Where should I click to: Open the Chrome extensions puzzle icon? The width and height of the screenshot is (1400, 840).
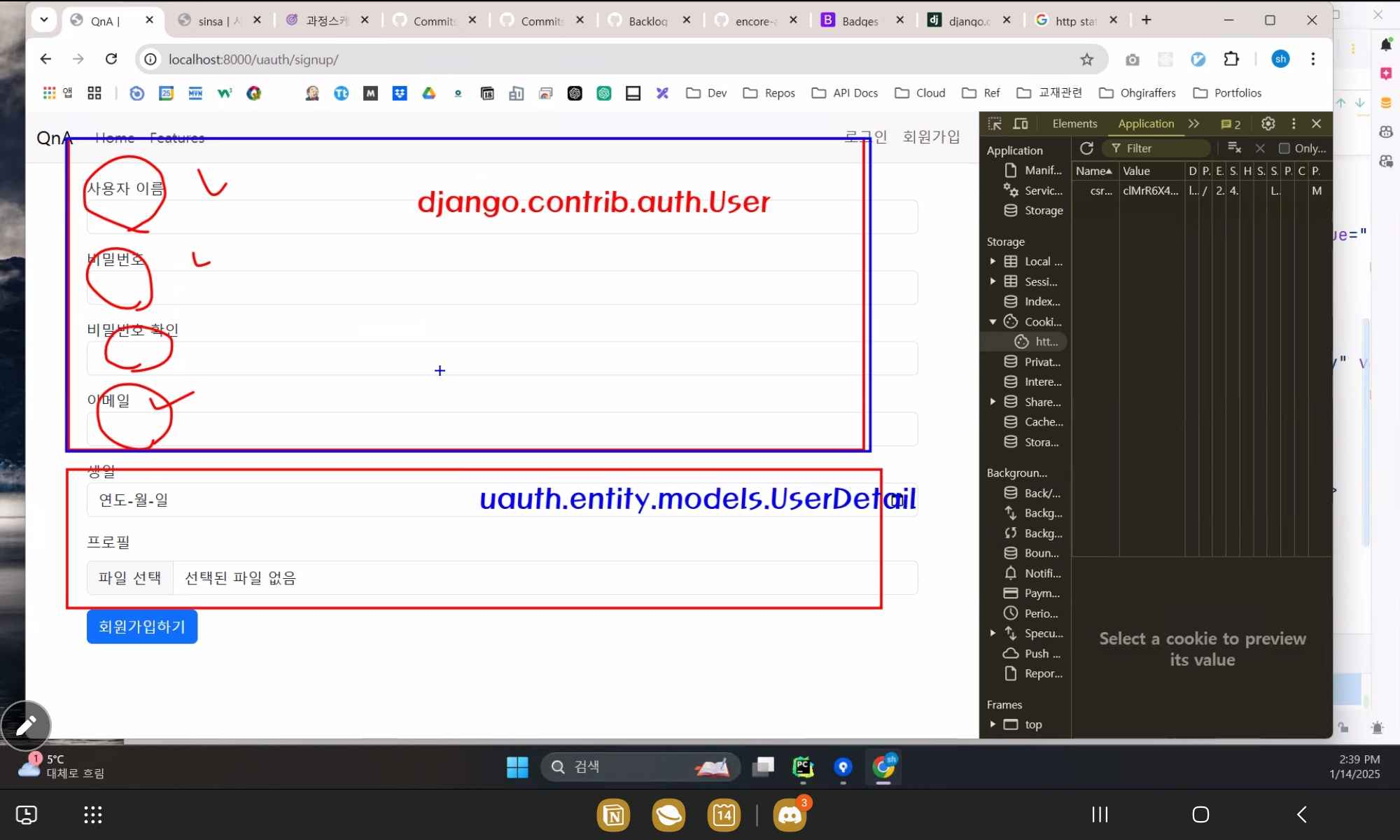tap(1231, 59)
